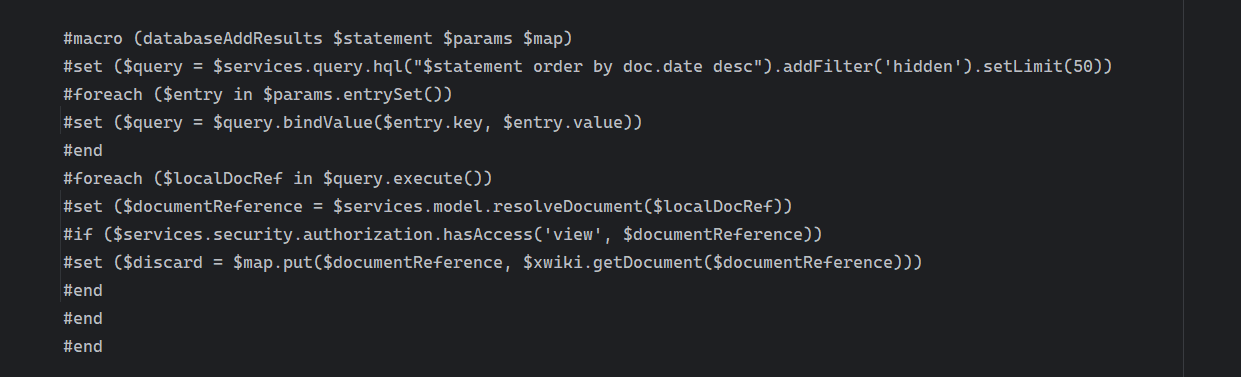Viewport: 1241px width, 377px height.
Task: Click $entry.value argument
Action: tap(565, 123)
